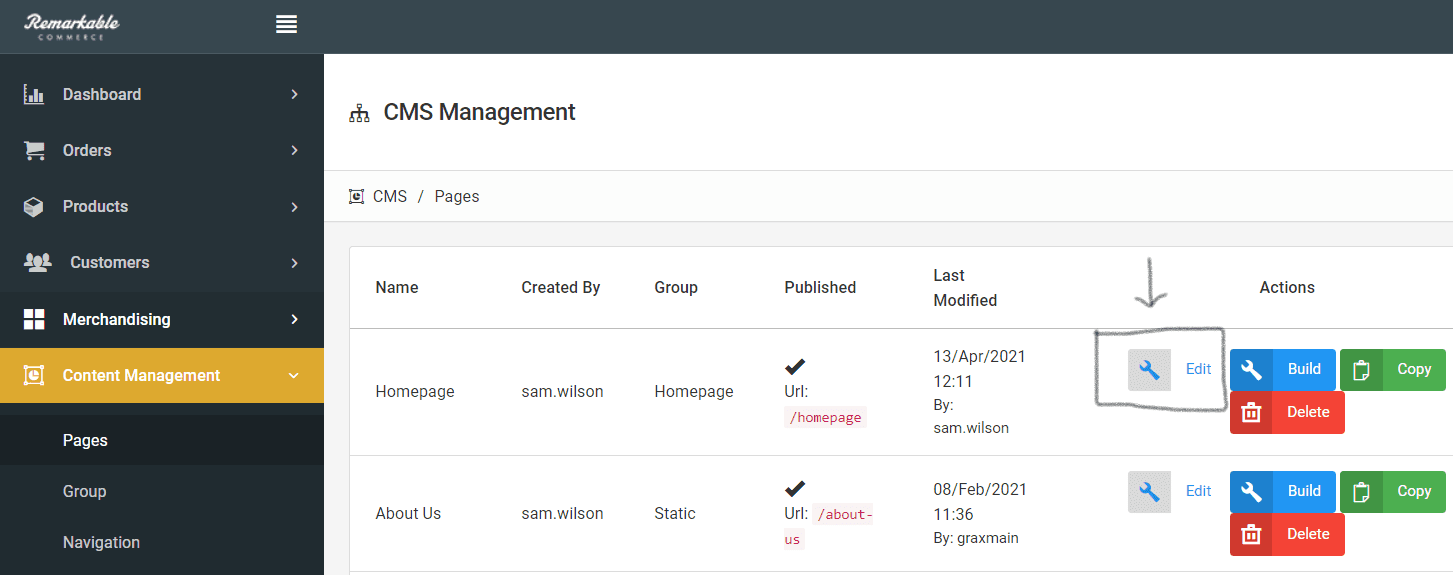This screenshot has height=575, width=1453.
Task: Click the Dashboard chart icon in sidebar
Action: (x=34, y=95)
